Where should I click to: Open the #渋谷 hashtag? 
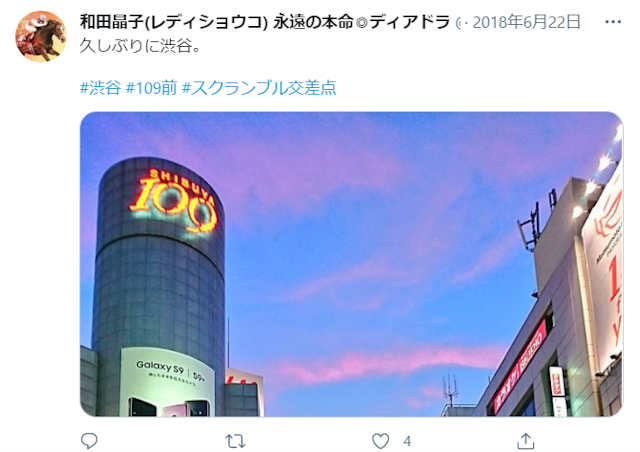[x=100, y=88]
